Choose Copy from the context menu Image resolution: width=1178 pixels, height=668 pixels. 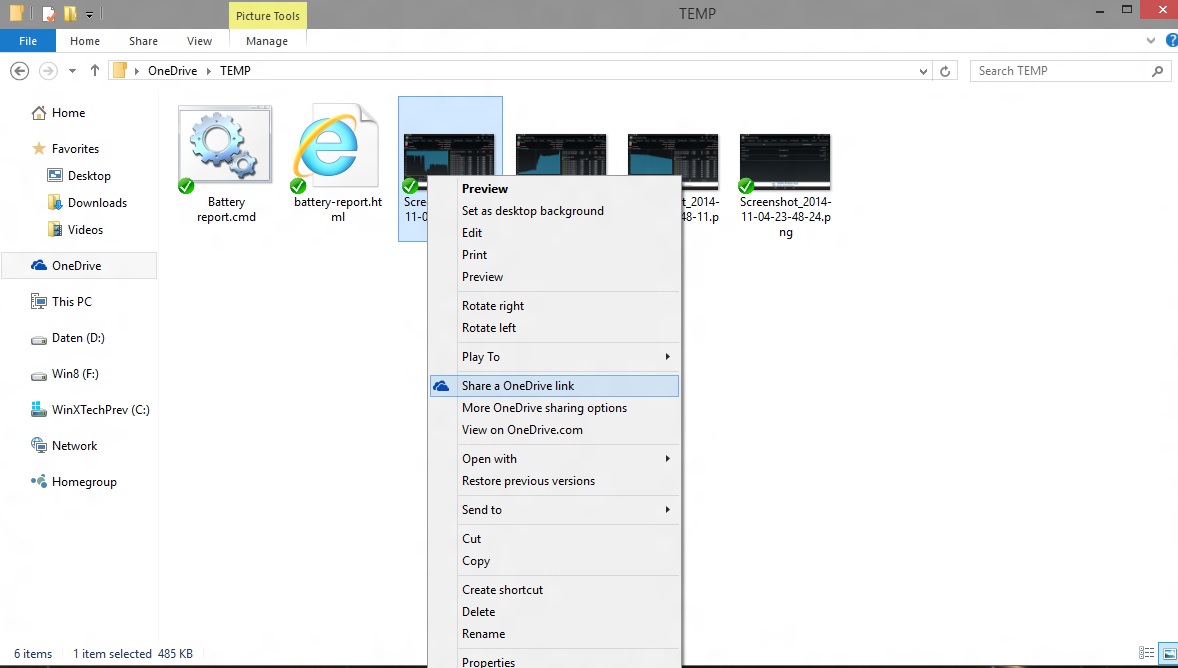[554, 561]
